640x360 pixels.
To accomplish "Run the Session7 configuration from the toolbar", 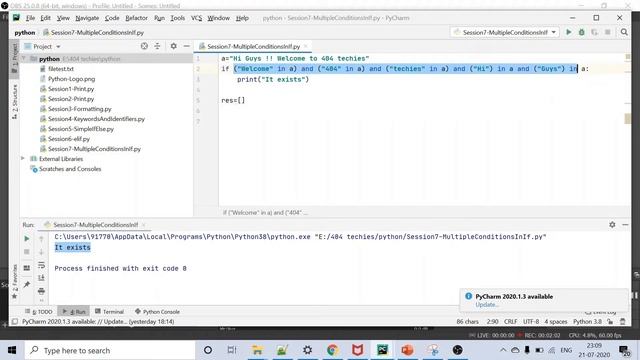I will coord(569,32).
